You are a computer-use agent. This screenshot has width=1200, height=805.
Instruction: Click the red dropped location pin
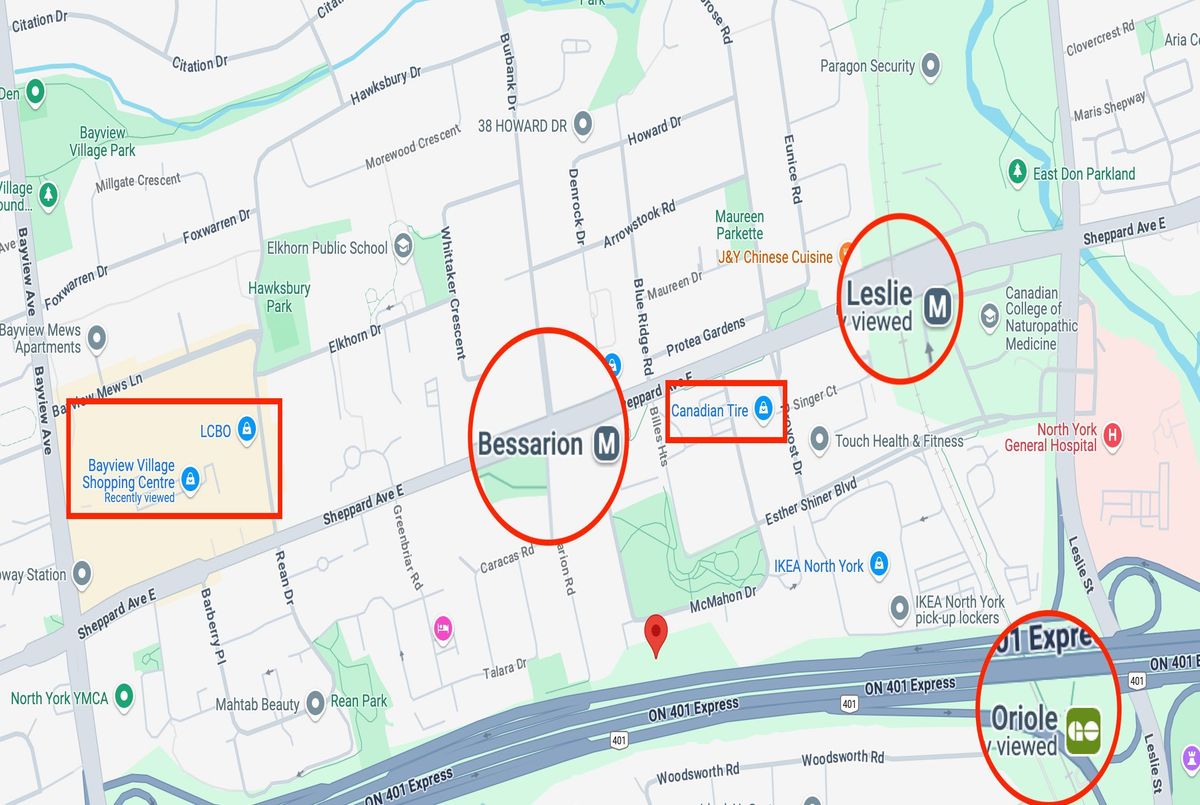pyautogui.click(x=655, y=635)
